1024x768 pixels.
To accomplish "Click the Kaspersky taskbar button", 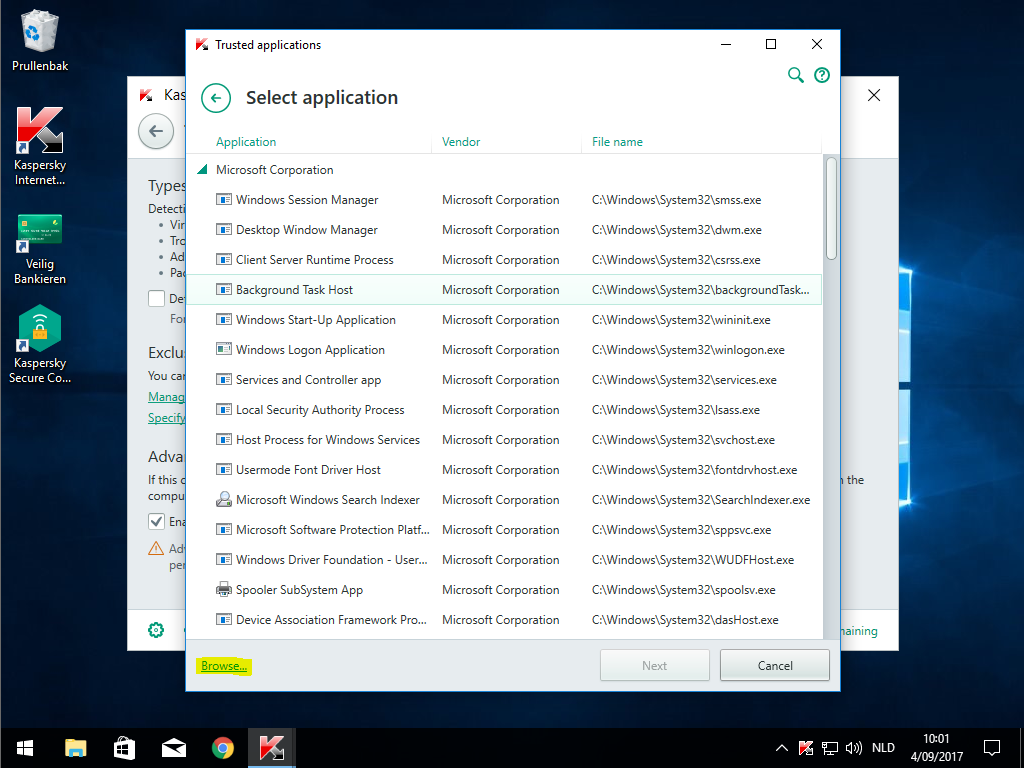I will 272,748.
